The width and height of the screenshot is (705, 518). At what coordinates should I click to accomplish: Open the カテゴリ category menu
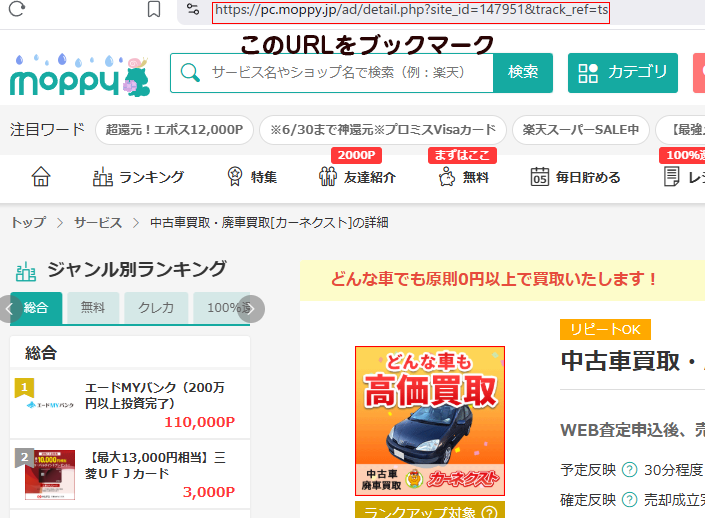click(623, 73)
